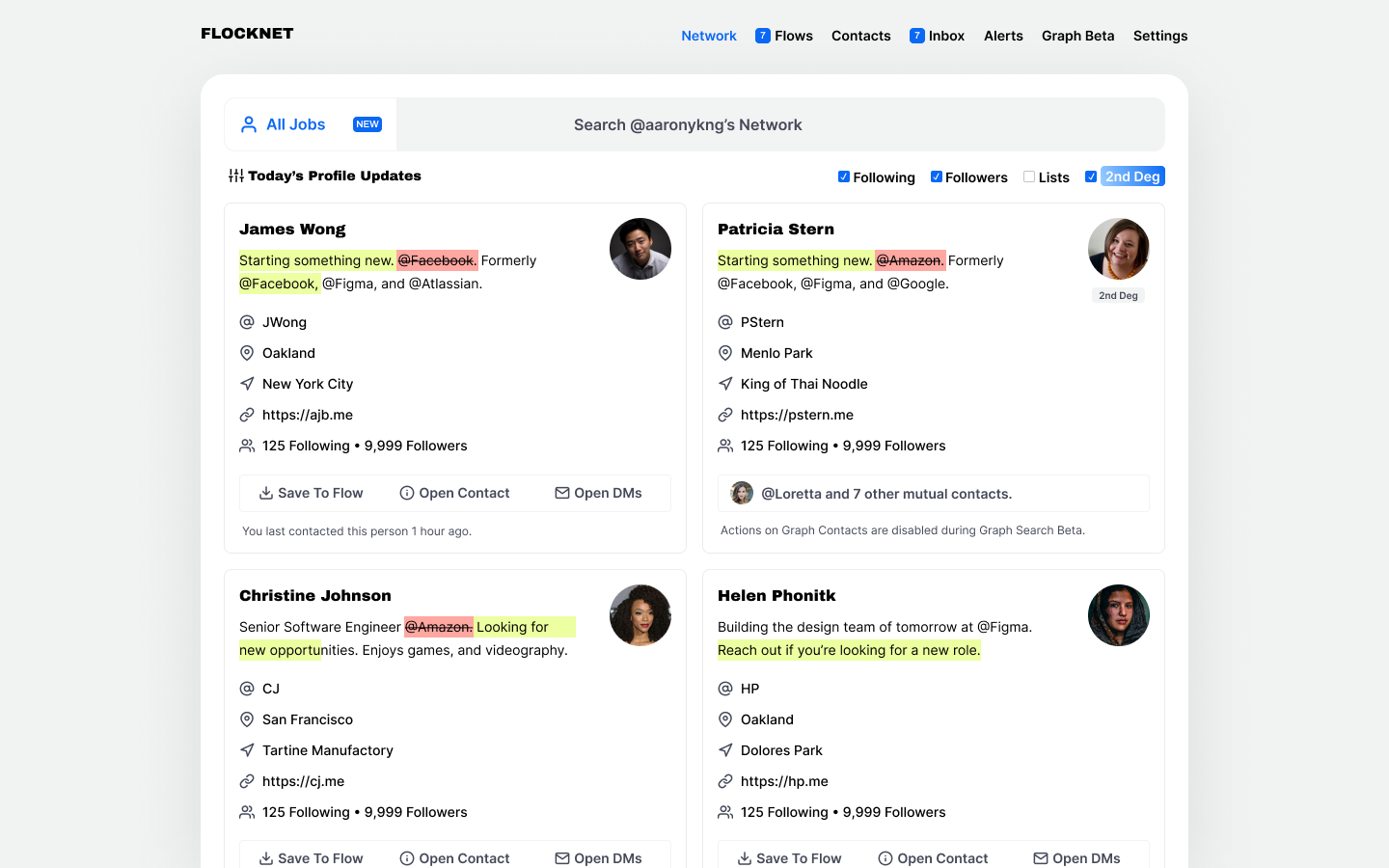The image size is (1389, 868).
Task: Click the name Patricia Stern
Action: click(x=776, y=230)
